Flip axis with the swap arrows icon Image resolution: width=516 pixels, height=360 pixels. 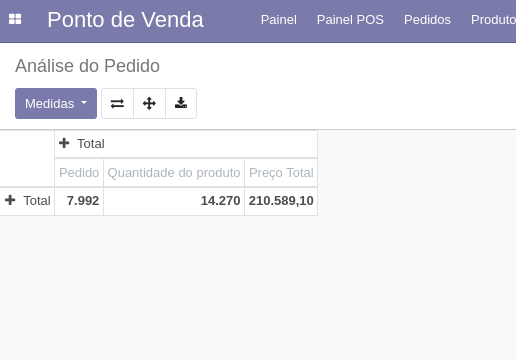pyautogui.click(x=117, y=103)
